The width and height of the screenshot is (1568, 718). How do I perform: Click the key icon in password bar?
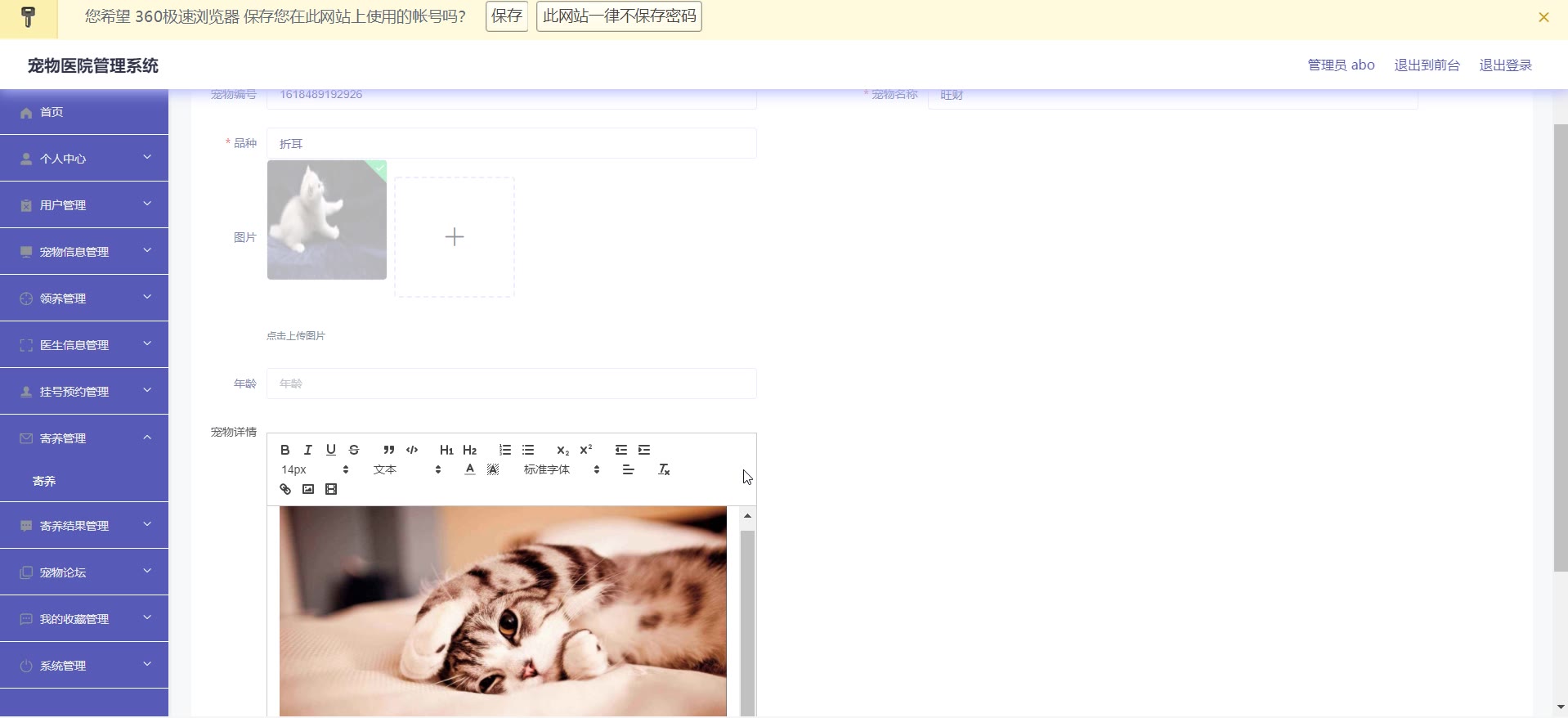pos(29,17)
